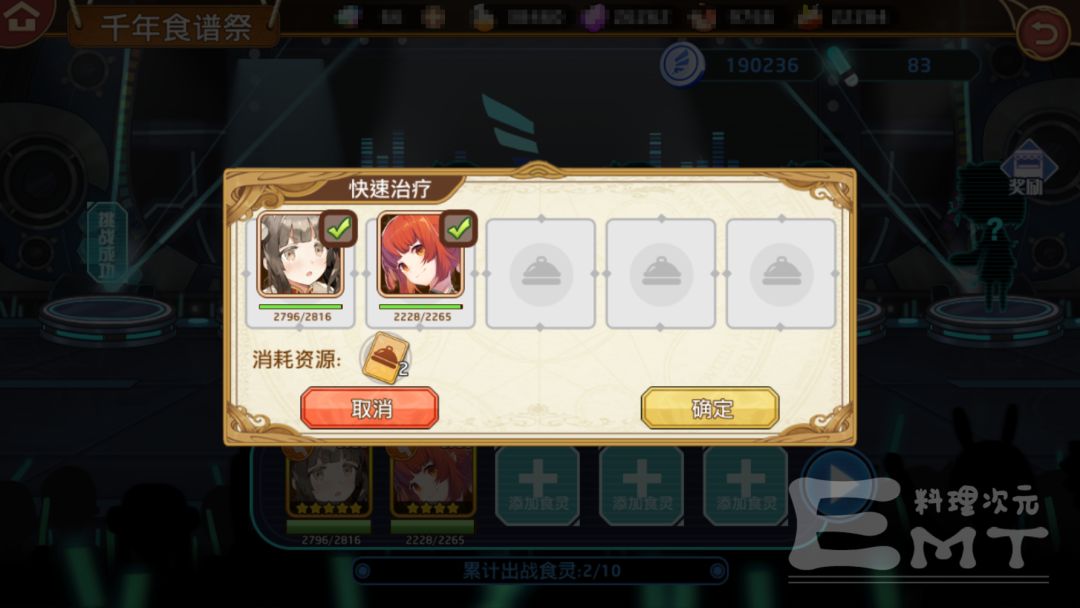Select the red-haired character portrait in dialog
This screenshot has height=608, width=1080.
click(421, 254)
